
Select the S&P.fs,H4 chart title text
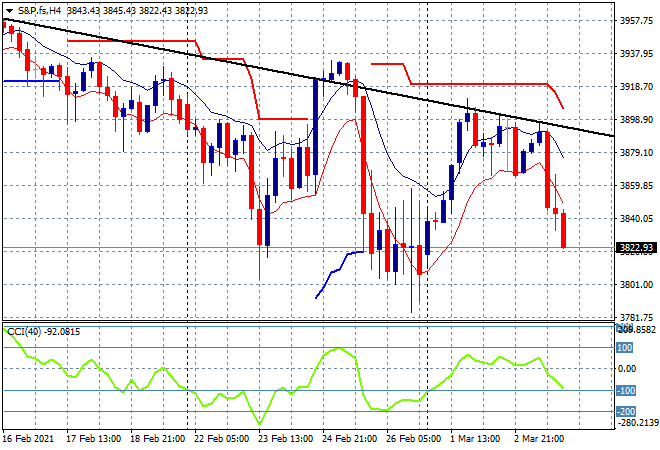coord(39,11)
